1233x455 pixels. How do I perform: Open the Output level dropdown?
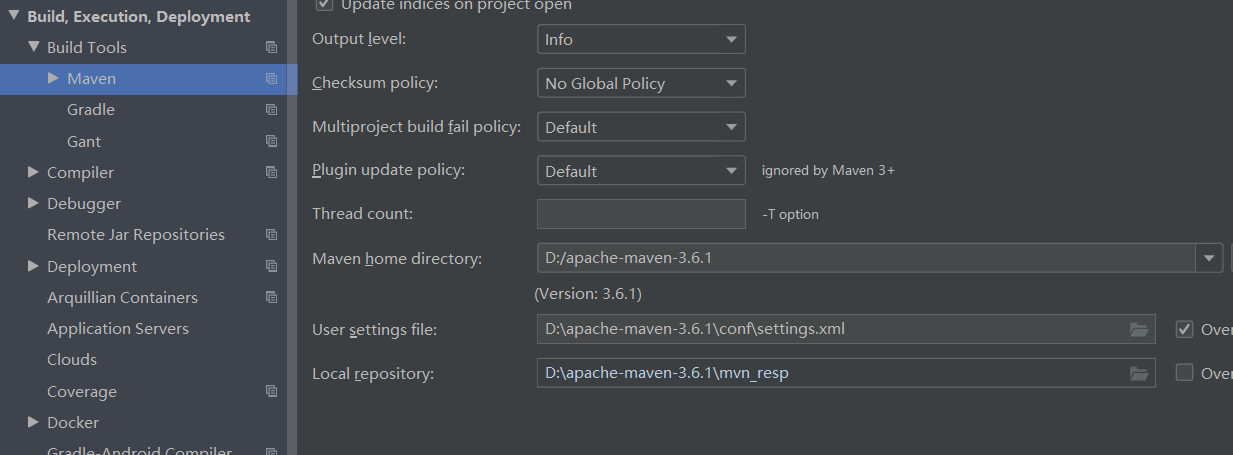pos(641,40)
